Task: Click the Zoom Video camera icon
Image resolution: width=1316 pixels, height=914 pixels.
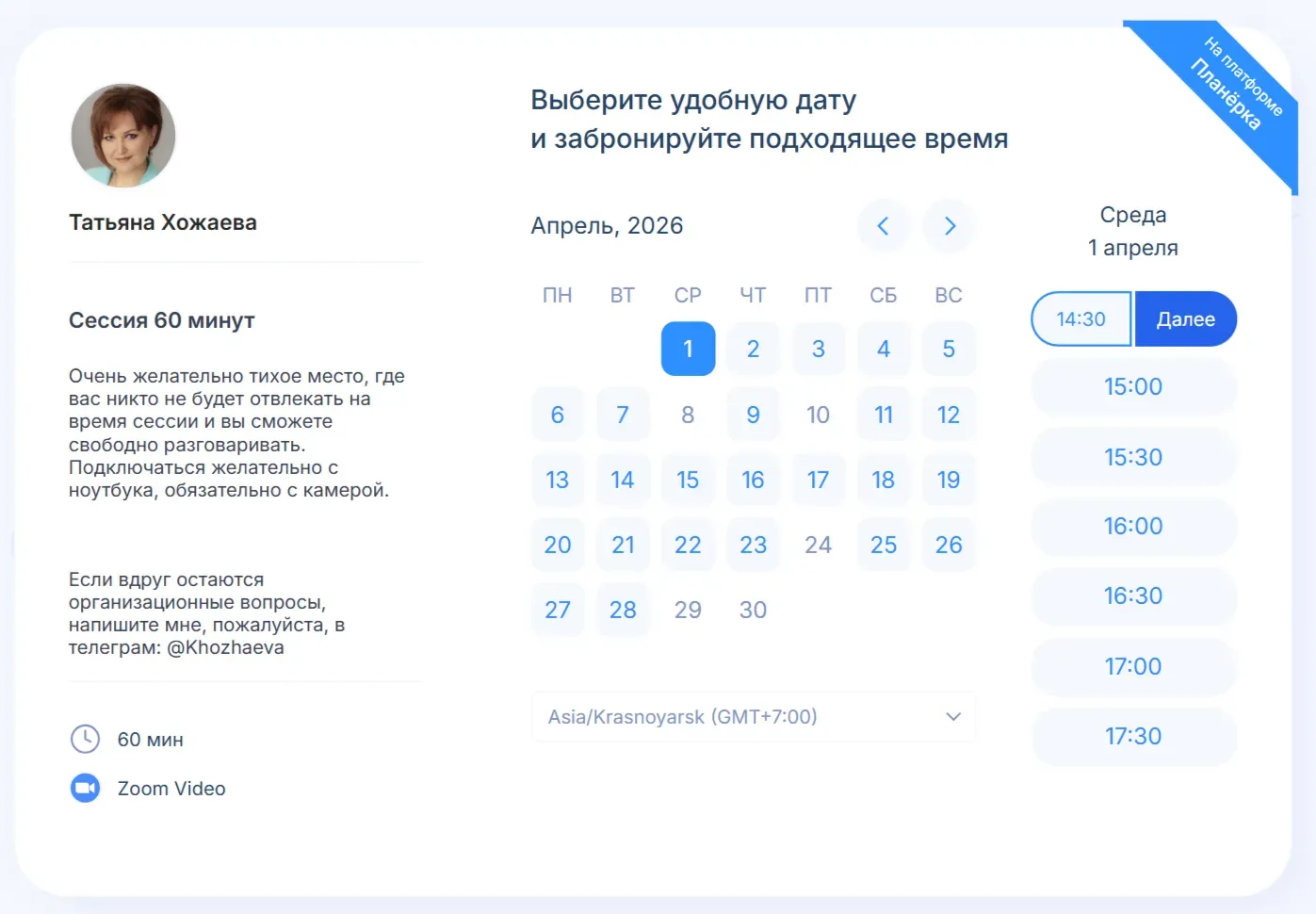Action: 85,788
